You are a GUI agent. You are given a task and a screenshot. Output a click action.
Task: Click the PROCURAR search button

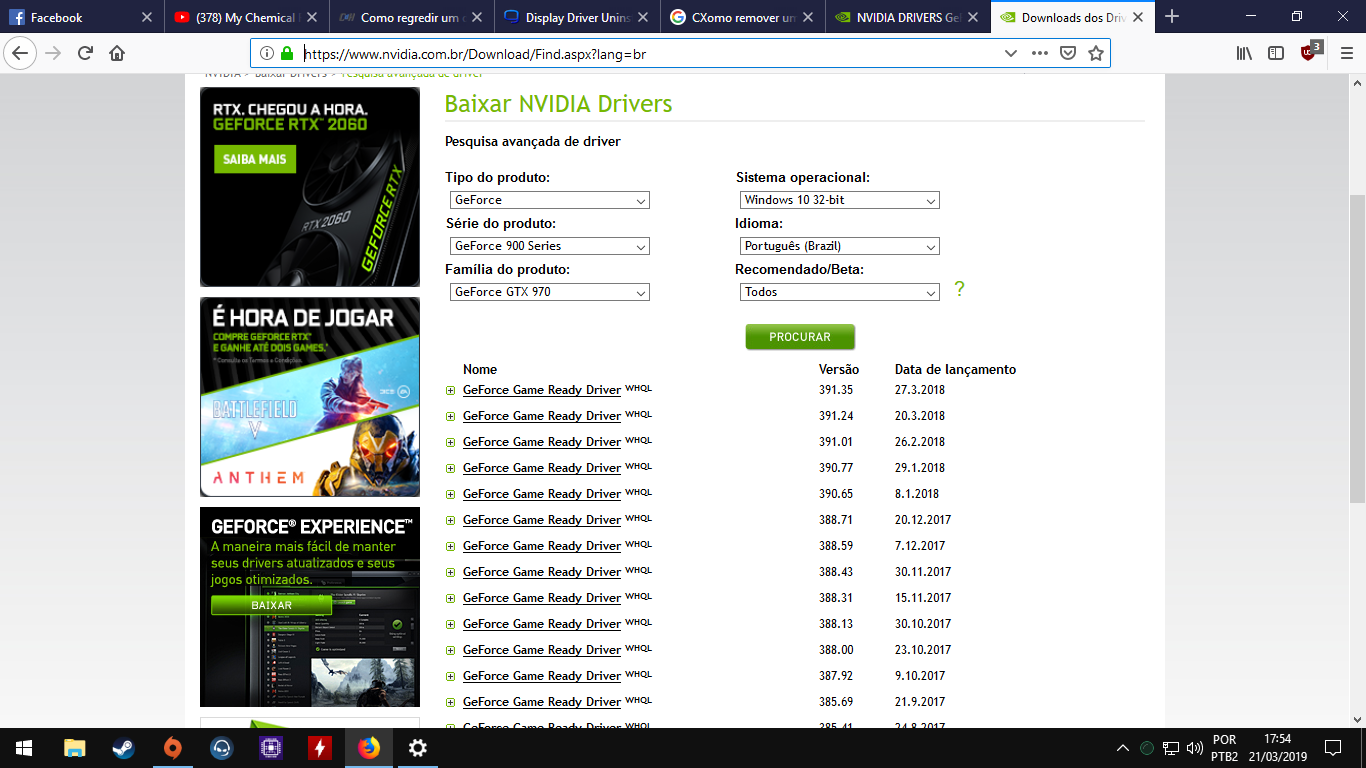[x=800, y=337]
